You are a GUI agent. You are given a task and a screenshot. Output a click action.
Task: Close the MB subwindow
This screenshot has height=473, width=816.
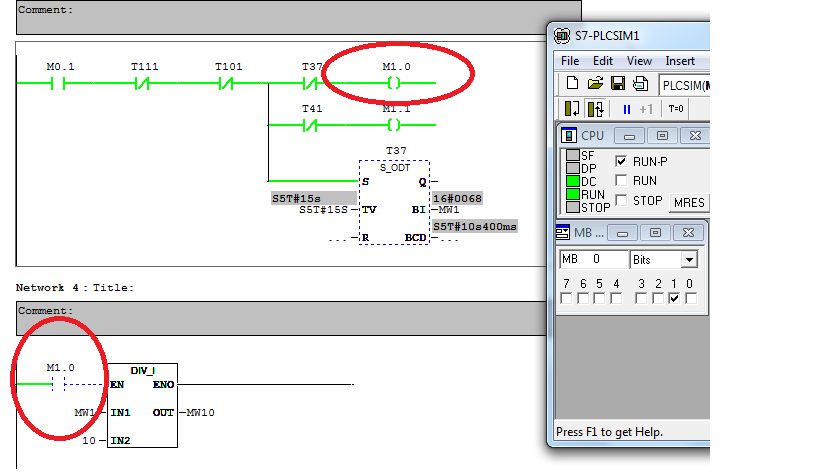[688, 233]
